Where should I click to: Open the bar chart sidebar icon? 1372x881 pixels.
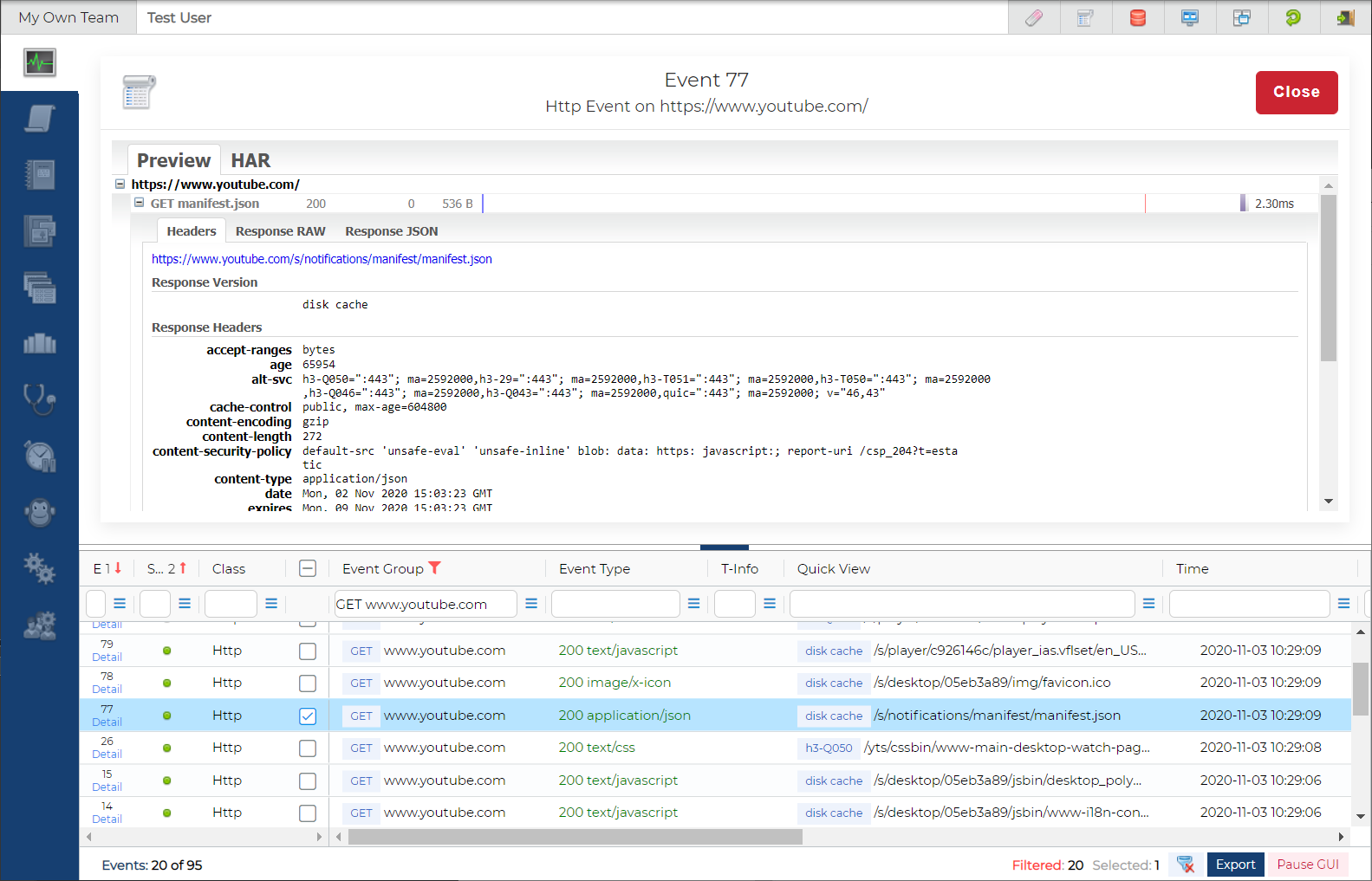40,344
